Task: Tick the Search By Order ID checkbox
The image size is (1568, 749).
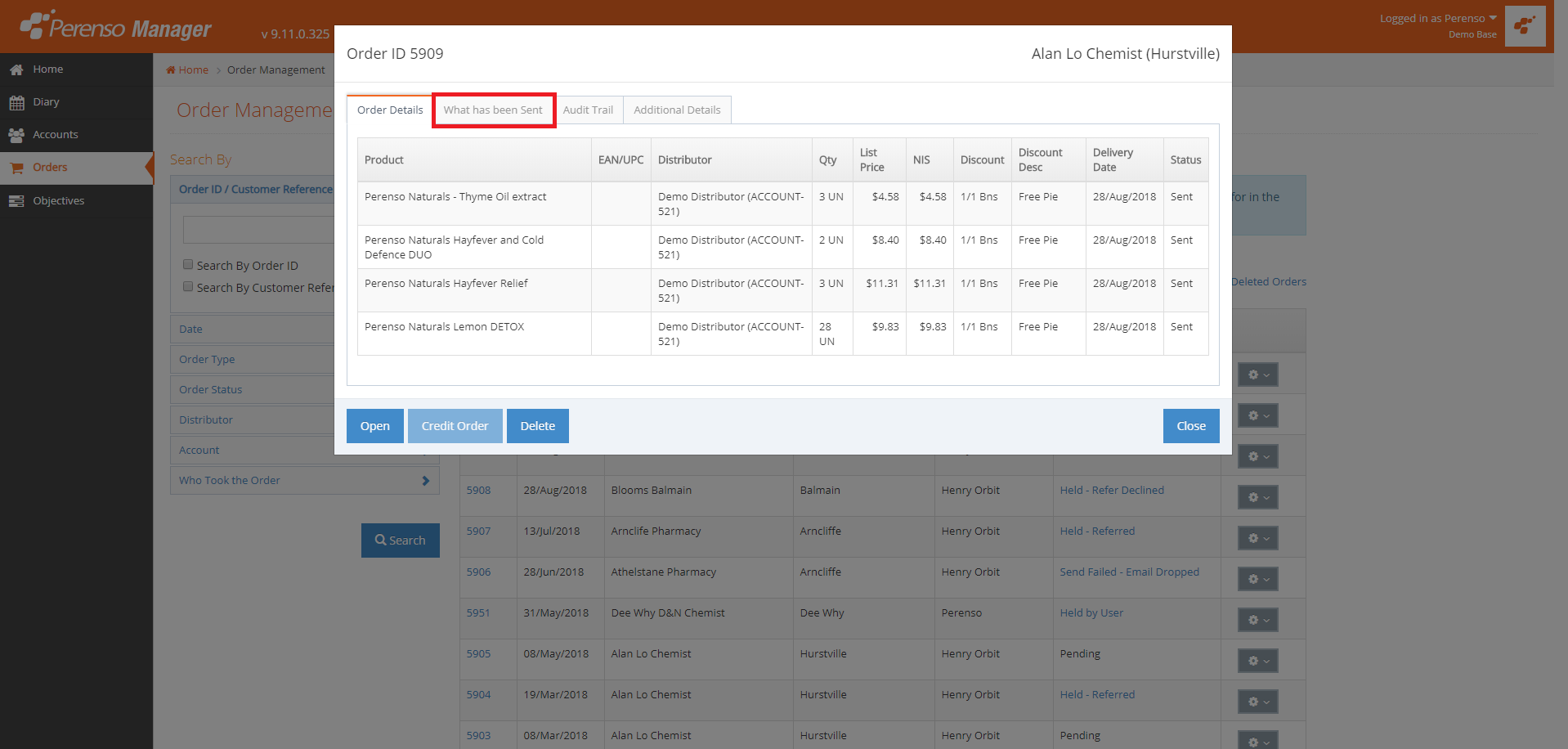Action: point(188,264)
